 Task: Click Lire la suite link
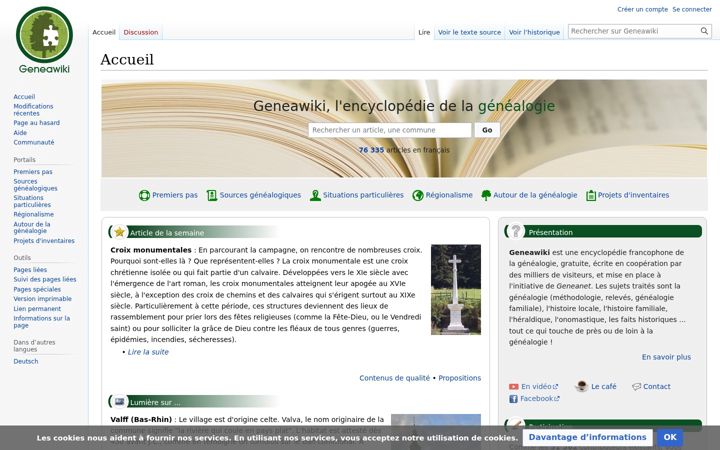click(x=148, y=352)
